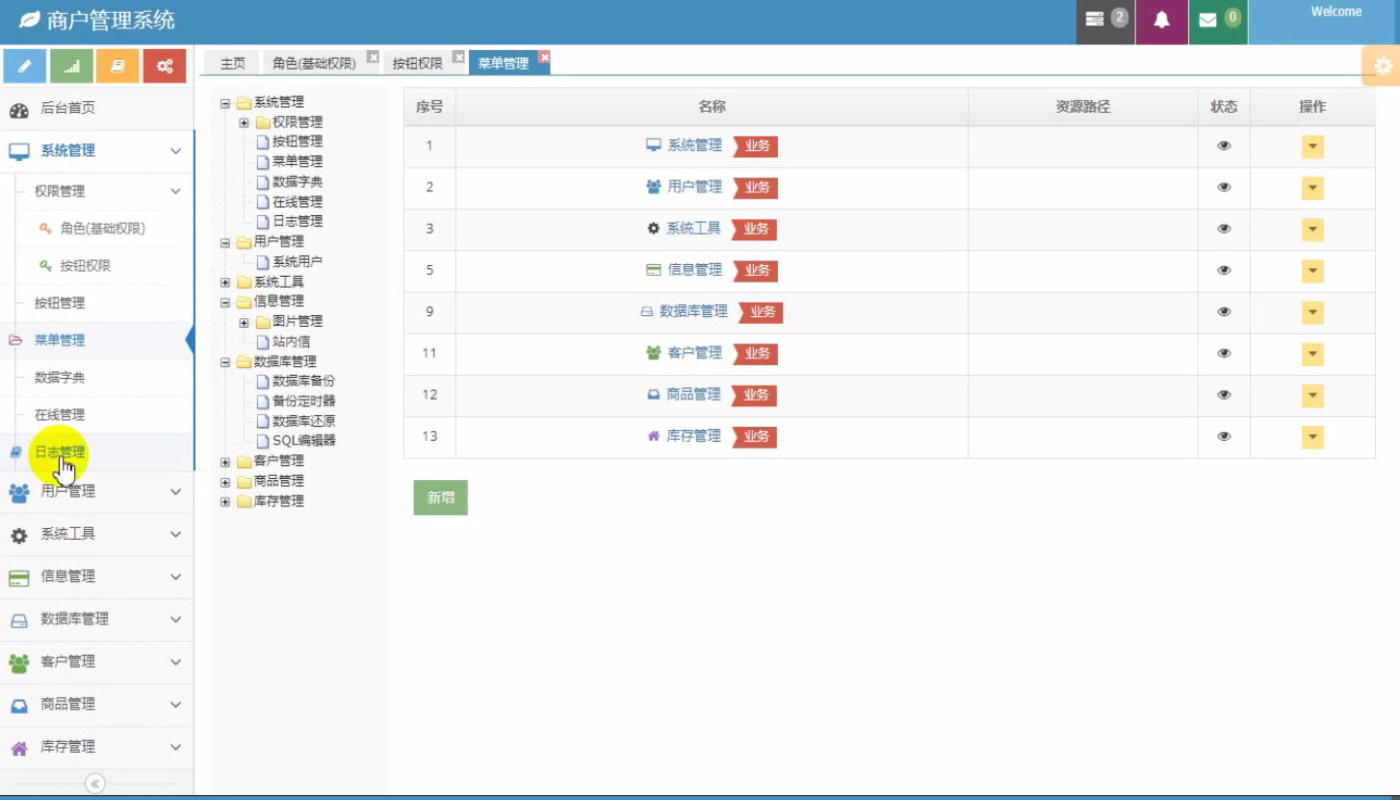
Task: Collapse the 数据库管理 tree node
Action: click(x=225, y=362)
